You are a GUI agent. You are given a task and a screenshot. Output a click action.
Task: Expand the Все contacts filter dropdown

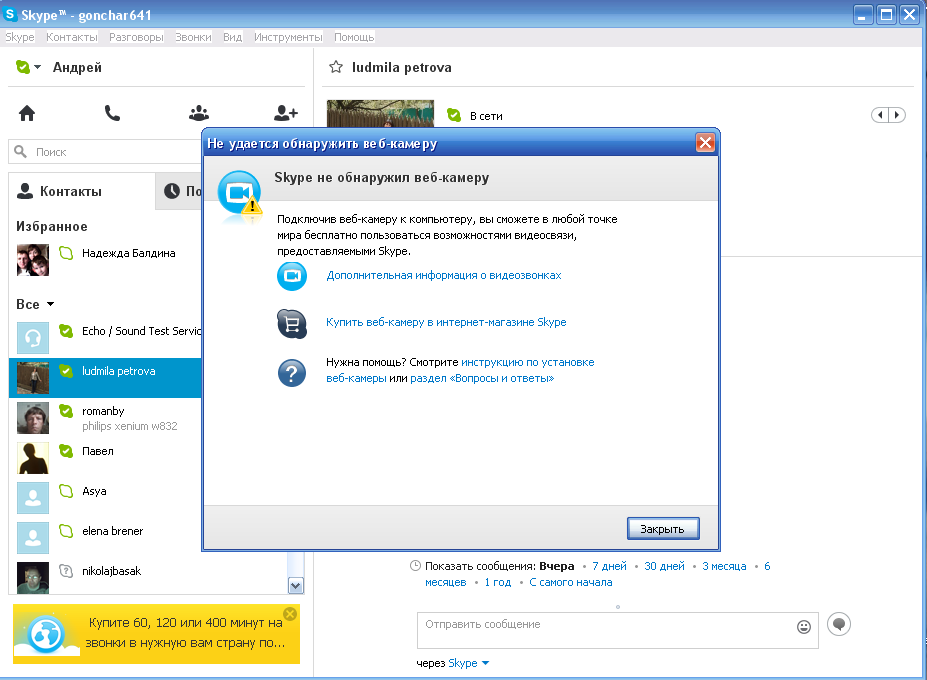50,304
